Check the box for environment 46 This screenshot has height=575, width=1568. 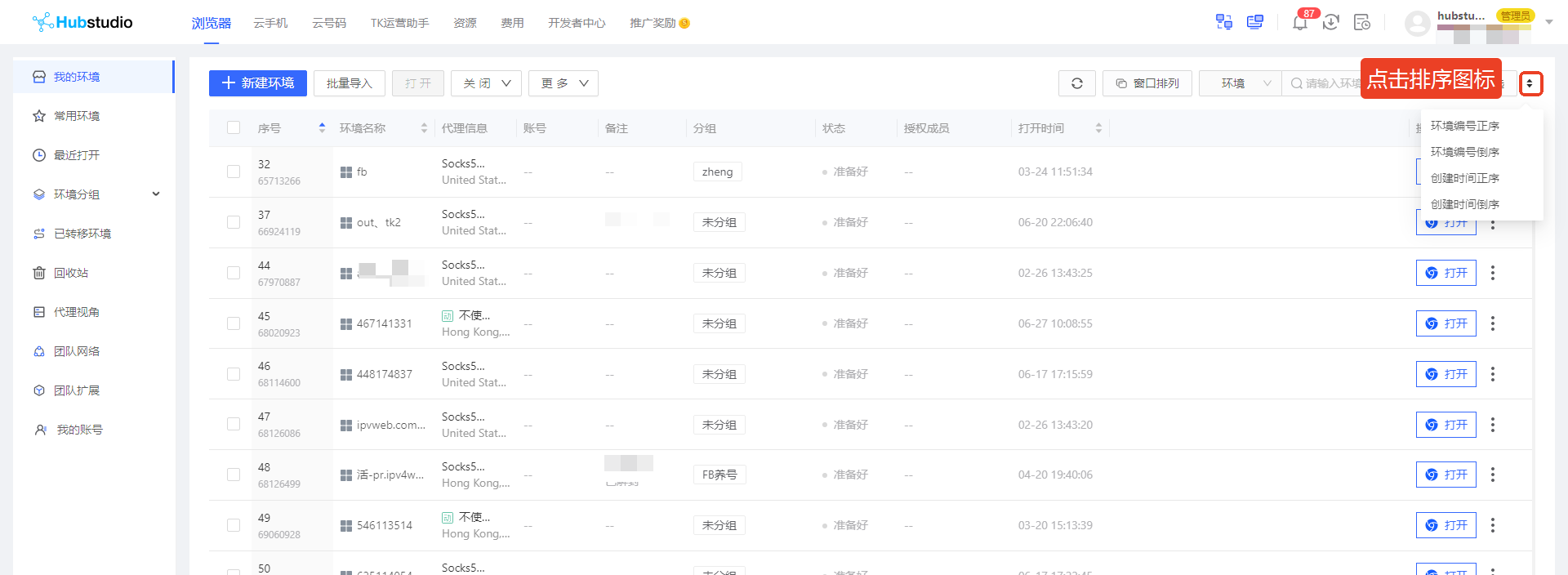234,374
